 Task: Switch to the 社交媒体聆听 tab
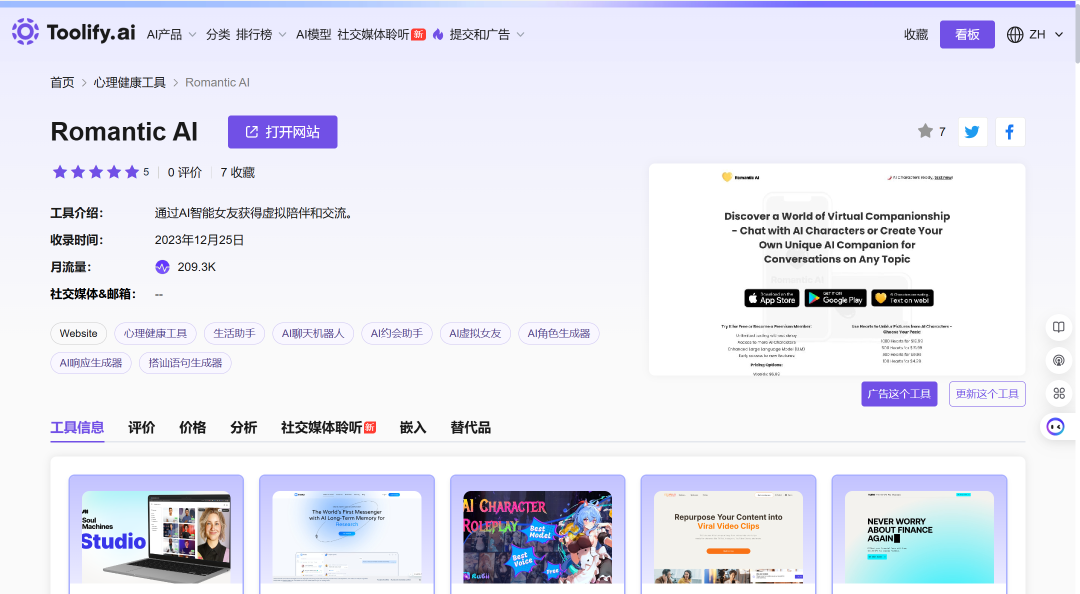pyautogui.click(x=328, y=428)
